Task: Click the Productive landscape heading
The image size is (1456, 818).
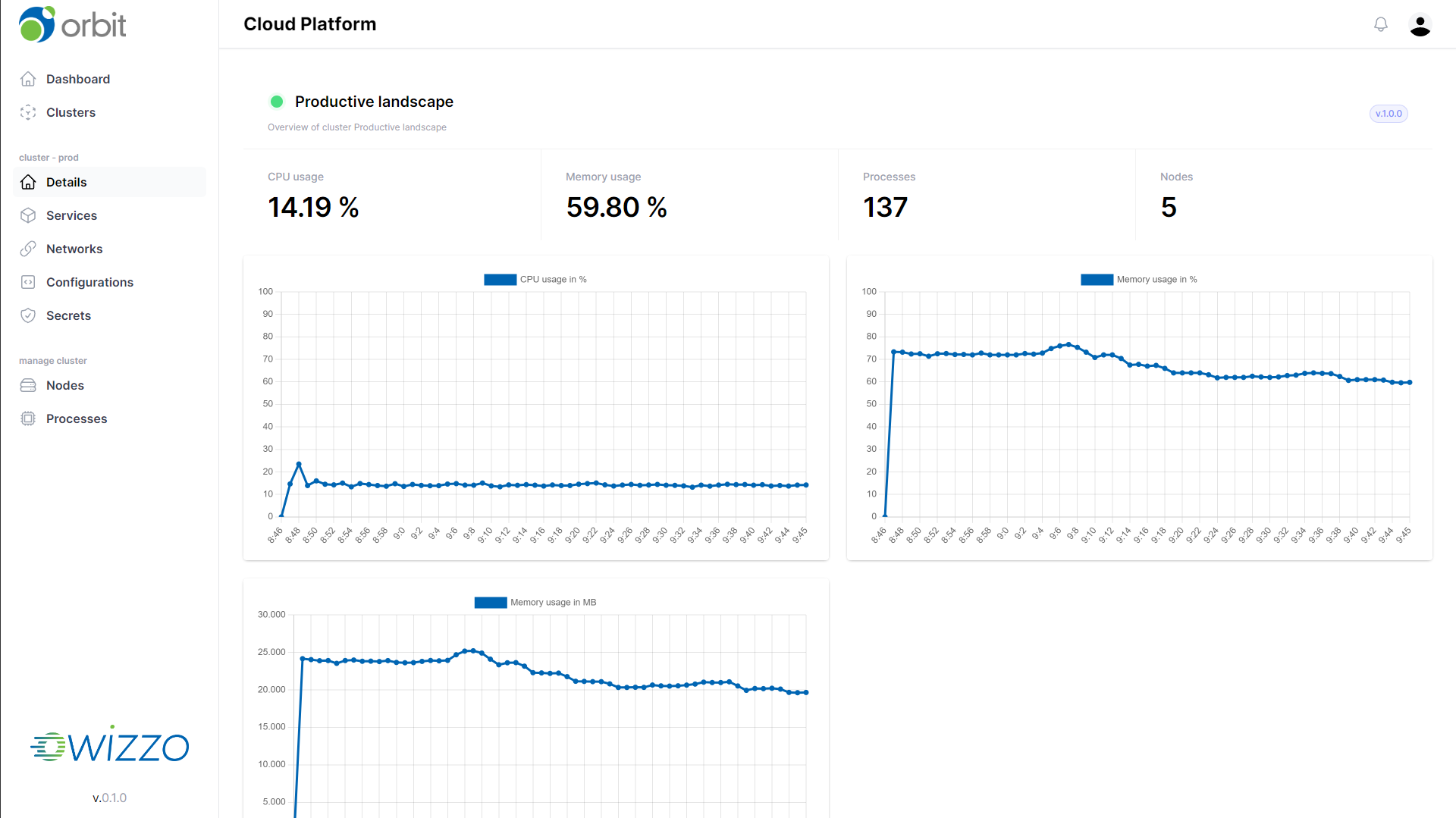Action: (374, 102)
